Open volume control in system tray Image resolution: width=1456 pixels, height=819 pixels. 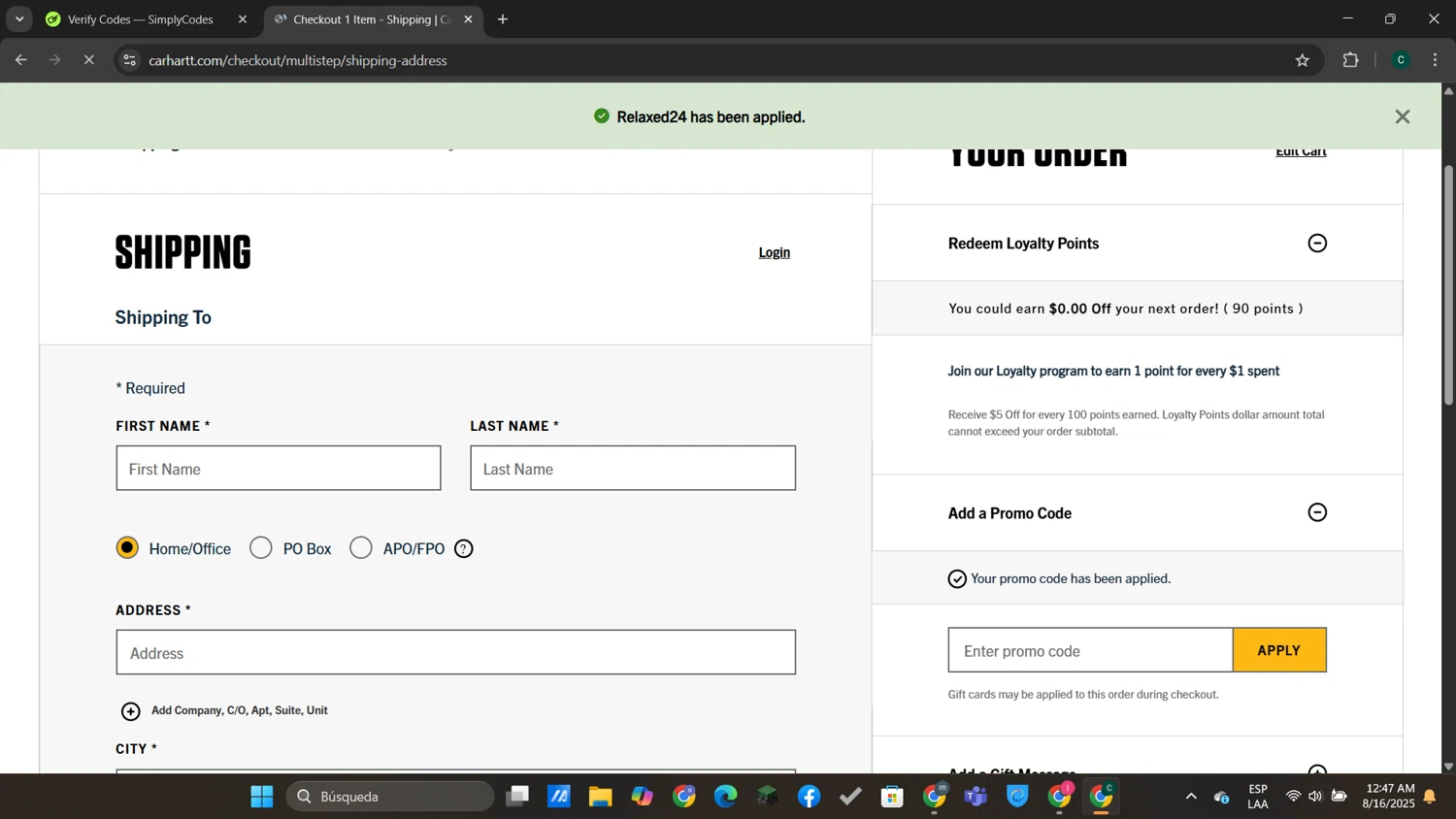tap(1315, 797)
